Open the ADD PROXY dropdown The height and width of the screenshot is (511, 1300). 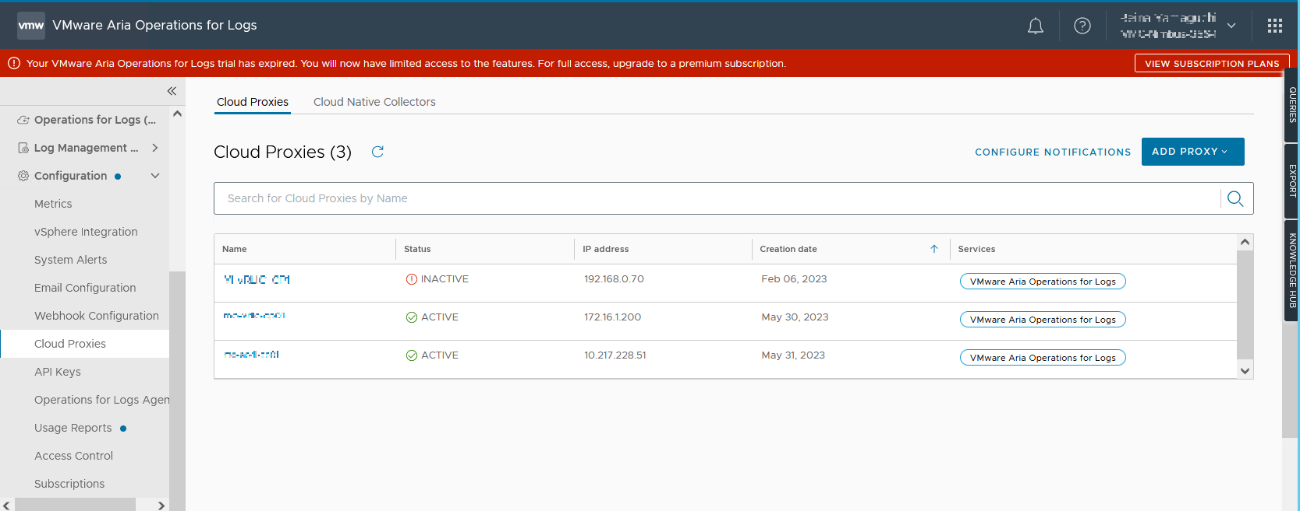(1193, 152)
